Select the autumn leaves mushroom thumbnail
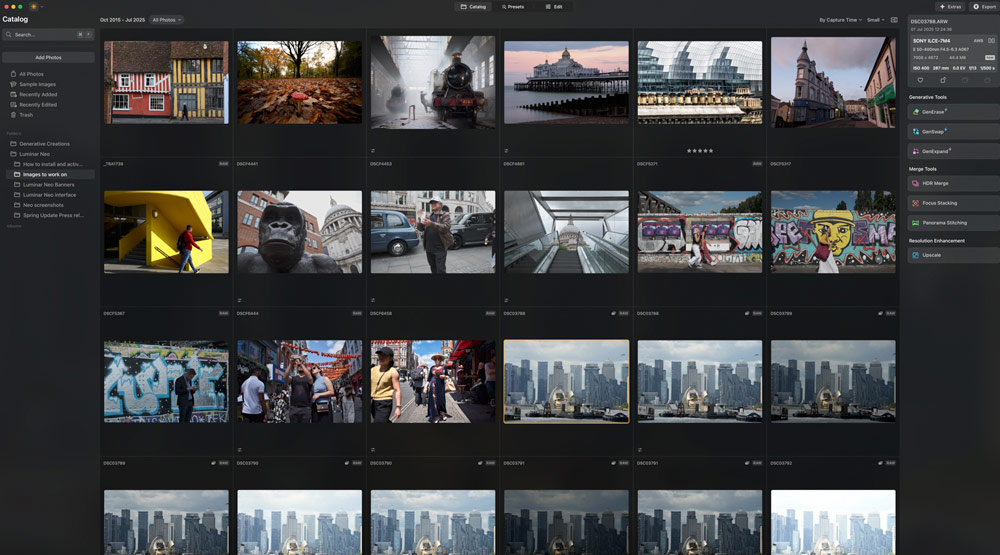 299,82
